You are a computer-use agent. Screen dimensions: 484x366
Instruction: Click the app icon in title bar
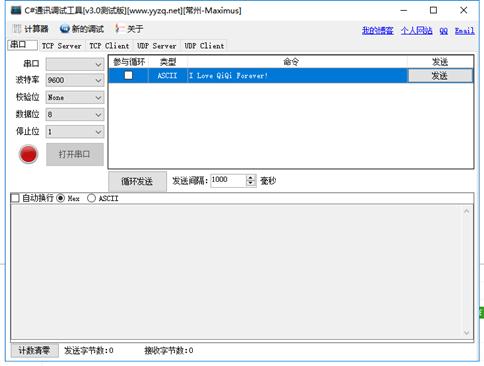(x=16, y=10)
